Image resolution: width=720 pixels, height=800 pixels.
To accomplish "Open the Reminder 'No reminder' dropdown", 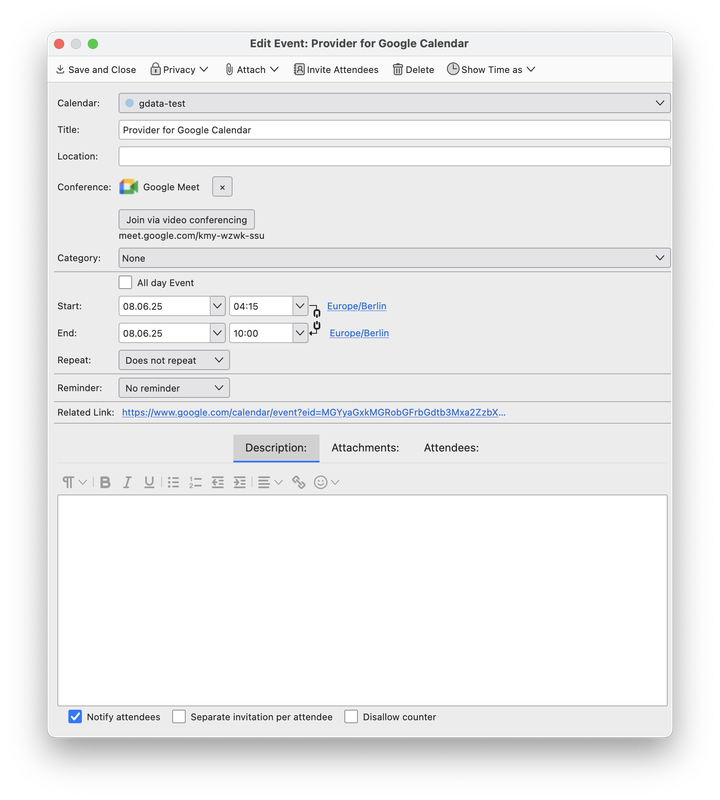I will click(x=174, y=388).
